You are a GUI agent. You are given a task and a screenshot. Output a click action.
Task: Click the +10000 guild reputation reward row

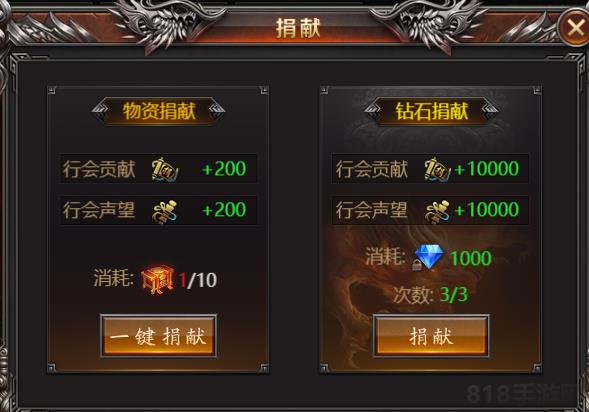click(430, 210)
